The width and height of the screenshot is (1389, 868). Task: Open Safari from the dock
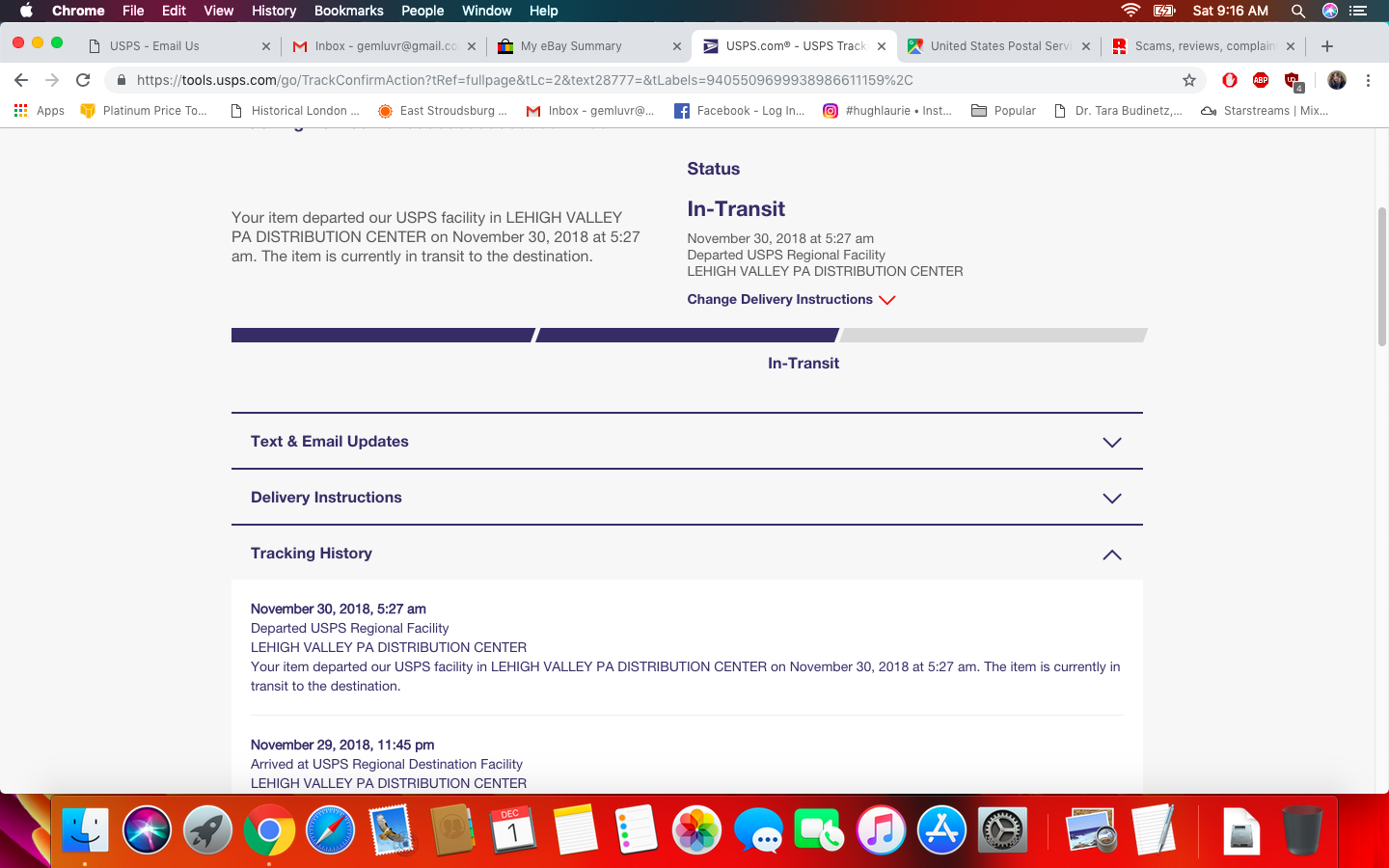(x=330, y=829)
